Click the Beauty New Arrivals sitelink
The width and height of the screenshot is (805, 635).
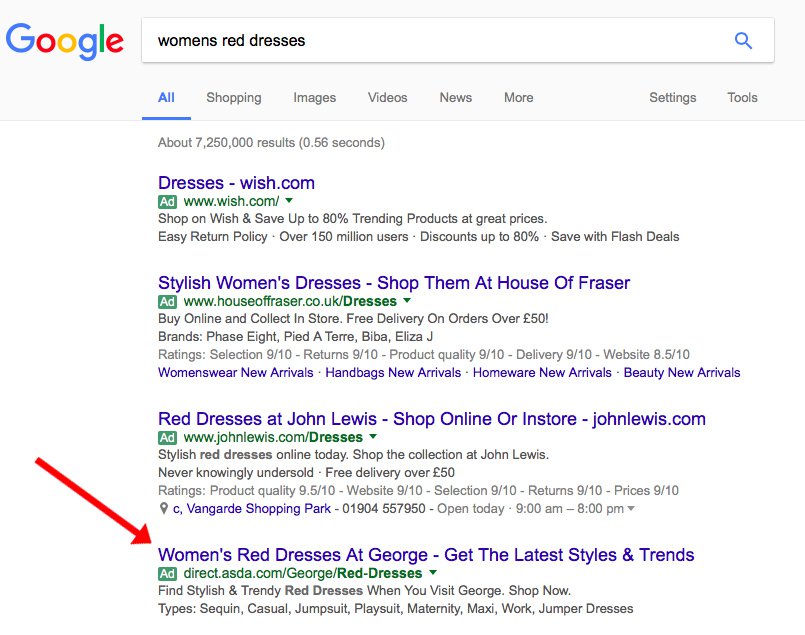pos(682,373)
